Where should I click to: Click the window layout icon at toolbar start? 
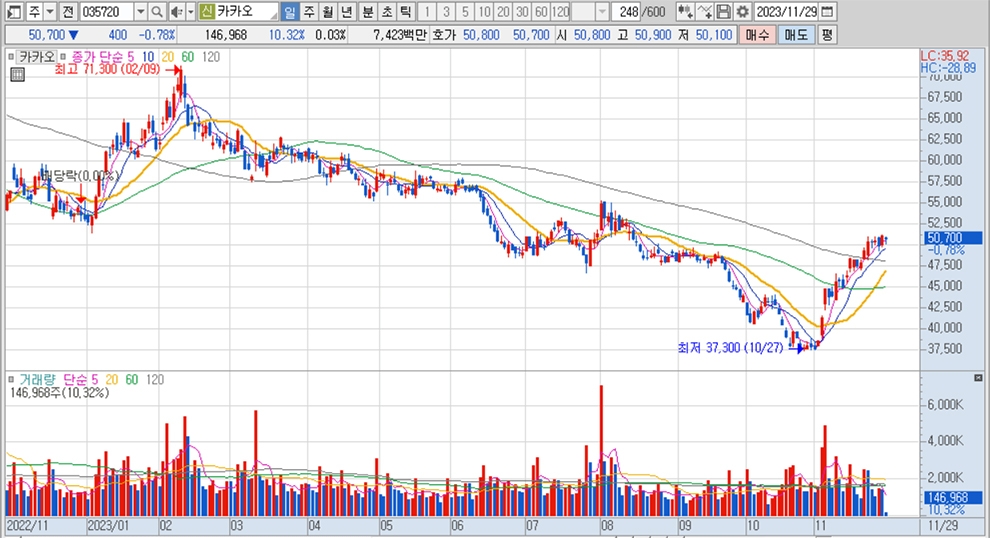tap(14, 11)
